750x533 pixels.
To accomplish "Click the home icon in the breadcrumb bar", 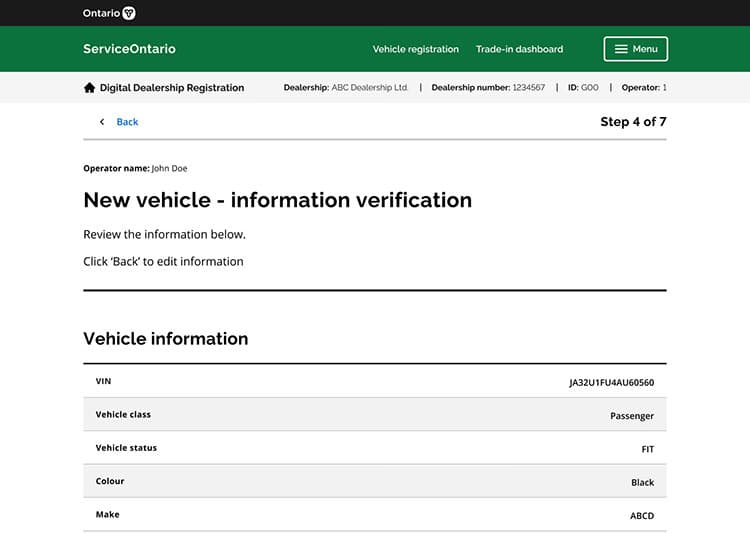I will pos(89,88).
